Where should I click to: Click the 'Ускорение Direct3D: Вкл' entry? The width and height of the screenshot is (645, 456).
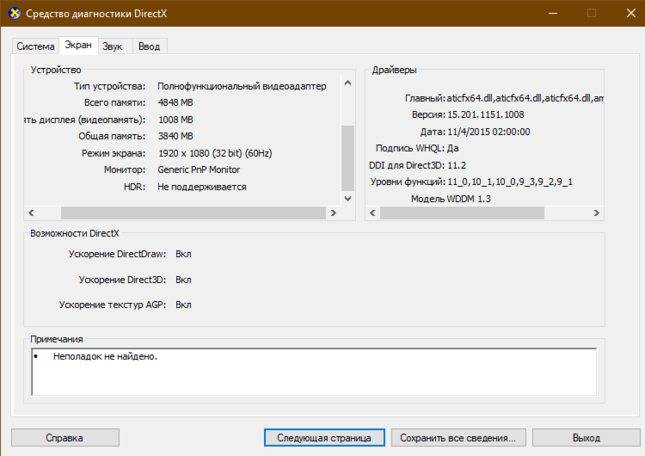point(135,280)
